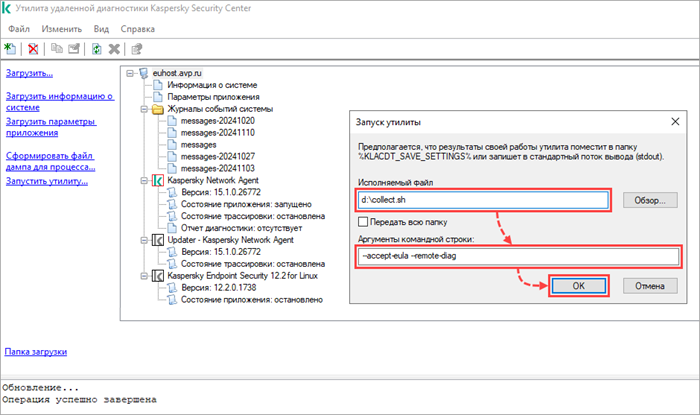Focus the Аргументы командной строки field
700x415 pixels.
[x=518, y=256]
